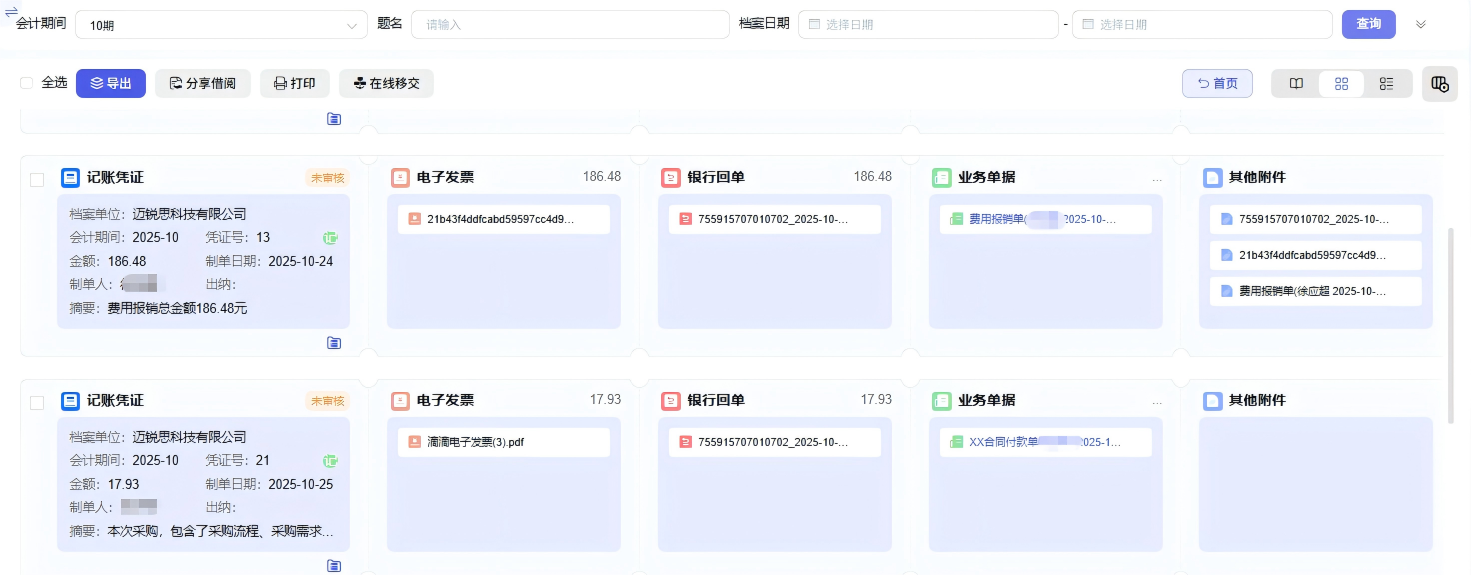The height and width of the screenshot is (575, 1471).
Task: Select the grid card view icon
Action: [x=1342, y=84]
